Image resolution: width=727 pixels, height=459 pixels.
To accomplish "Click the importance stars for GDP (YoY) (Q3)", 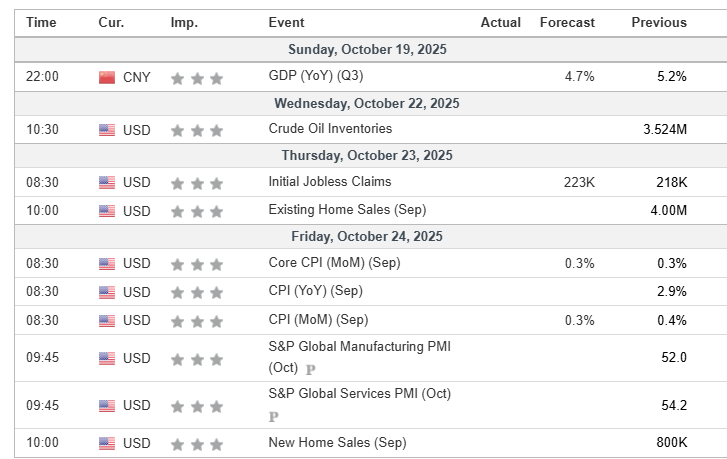I will tap(197, 78).
